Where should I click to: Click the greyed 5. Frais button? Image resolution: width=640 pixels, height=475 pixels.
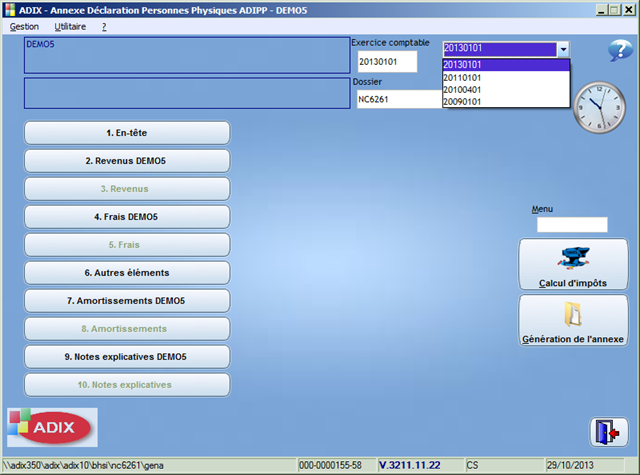127,245
